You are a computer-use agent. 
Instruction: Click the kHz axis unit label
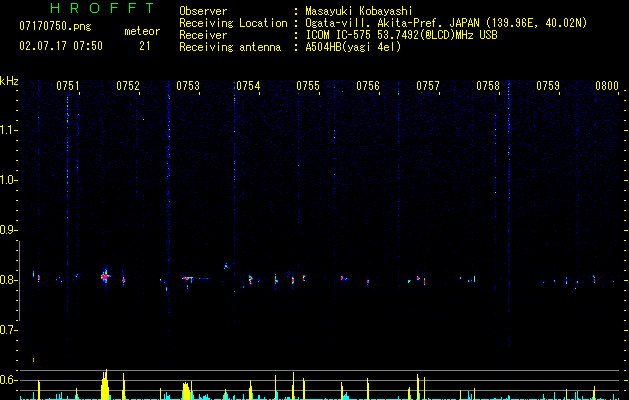[9, 81]
